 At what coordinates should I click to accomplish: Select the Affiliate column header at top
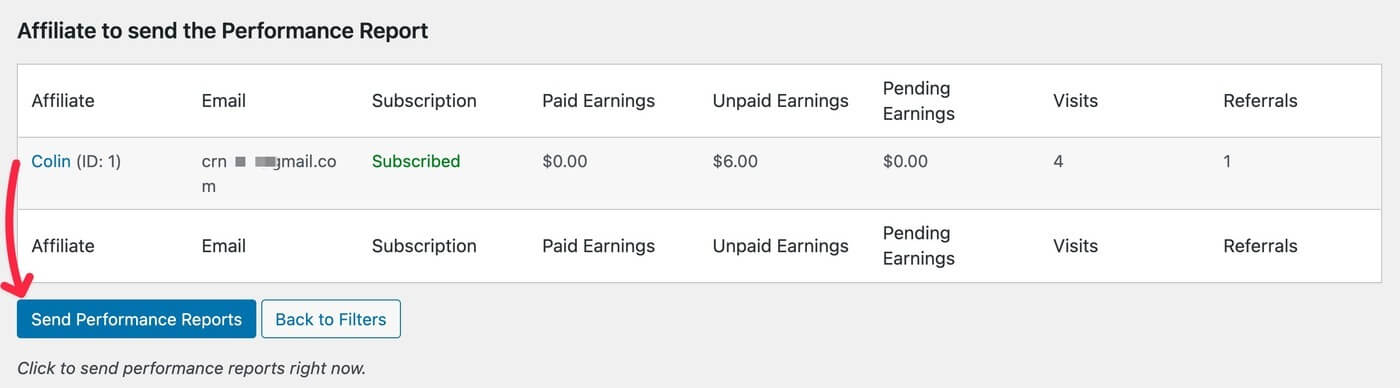63,100
